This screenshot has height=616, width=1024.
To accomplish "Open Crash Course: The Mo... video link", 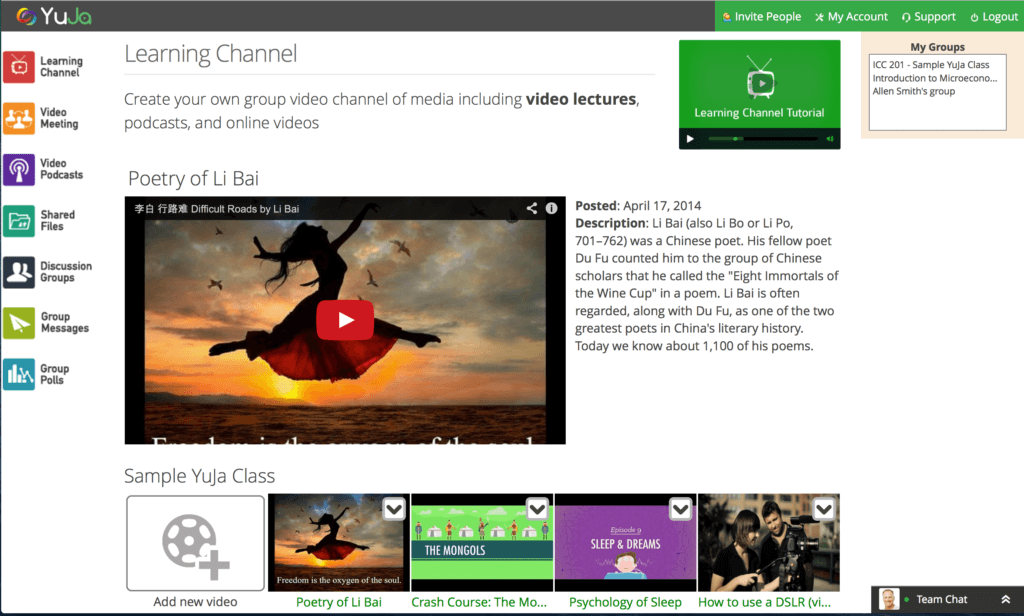I will 479,602.
